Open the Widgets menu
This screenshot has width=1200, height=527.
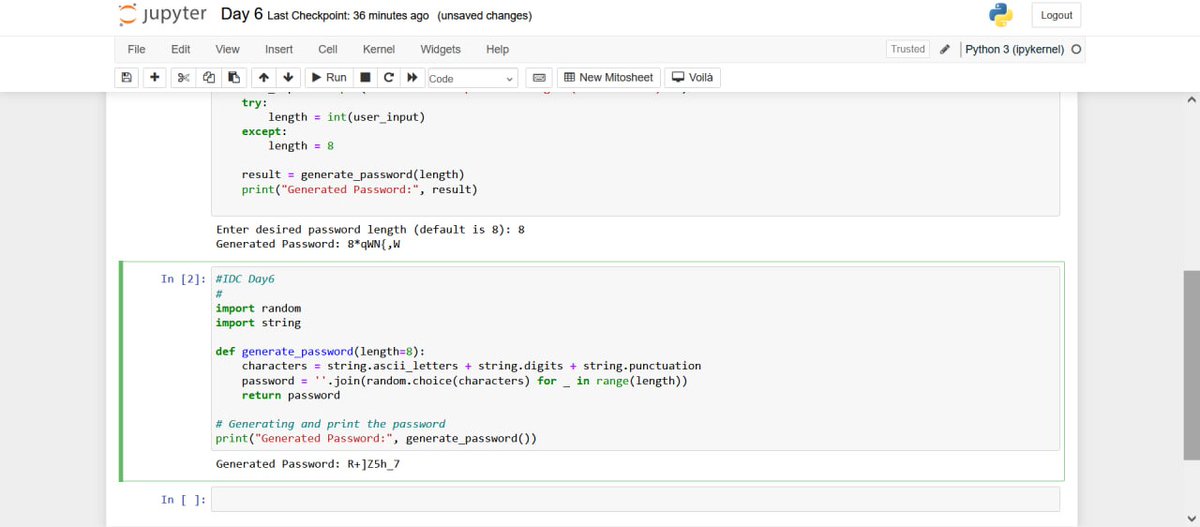441,49
